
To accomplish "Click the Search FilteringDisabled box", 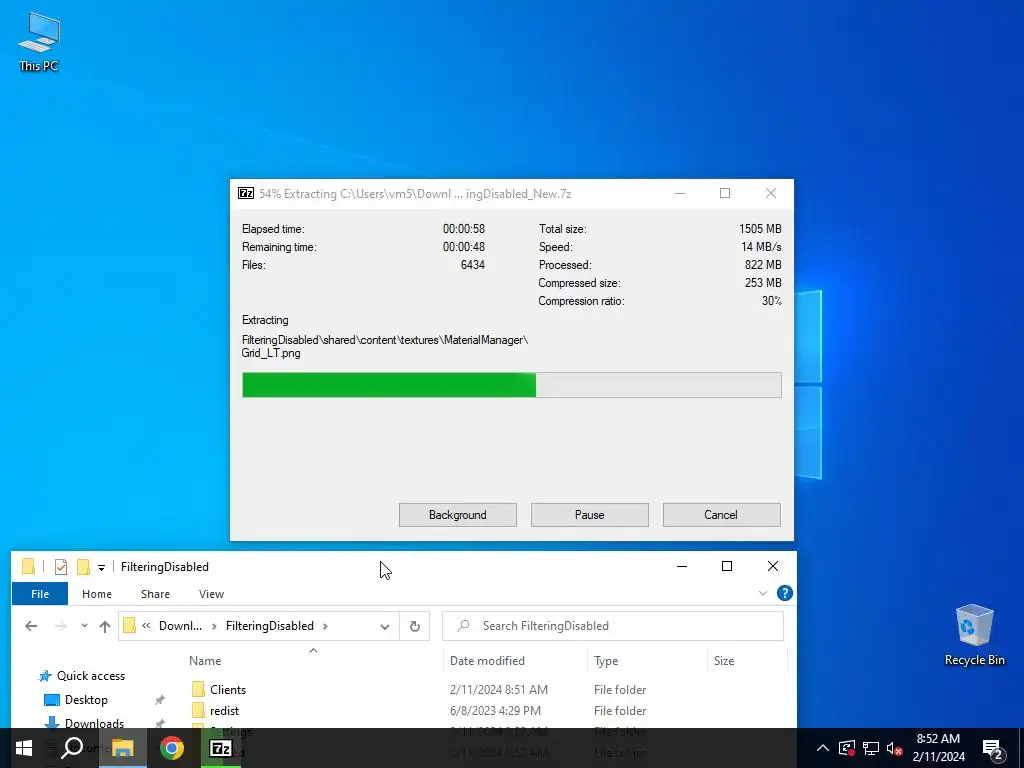I will [613, 626].
